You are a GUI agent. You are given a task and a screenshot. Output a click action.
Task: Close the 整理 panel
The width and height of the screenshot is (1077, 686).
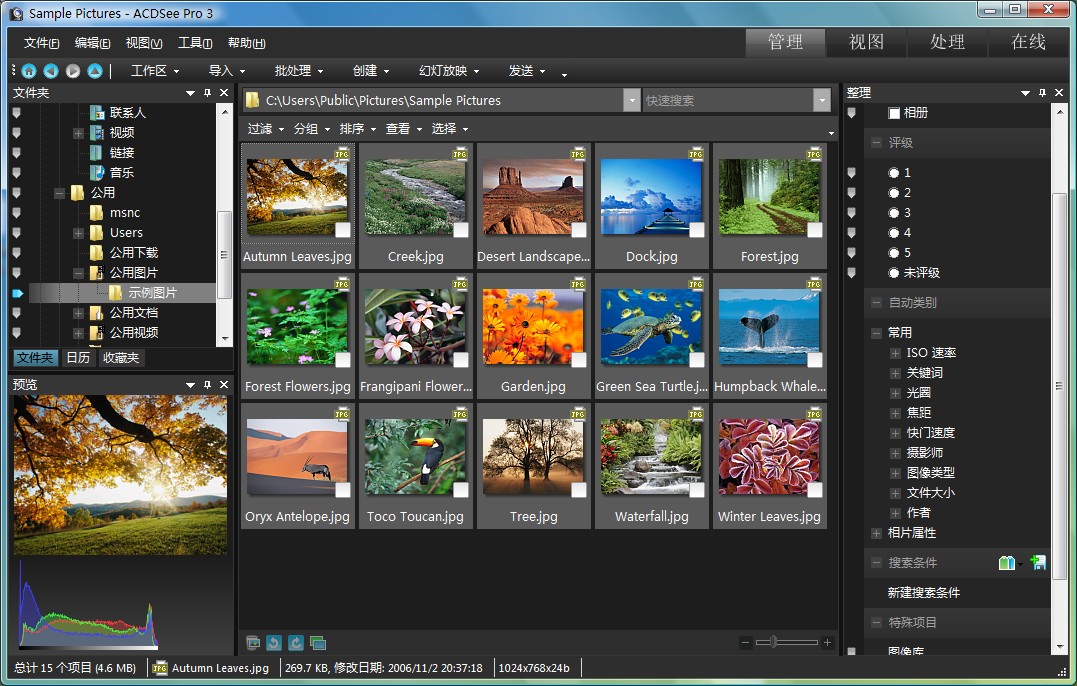tap(1058, 93)
